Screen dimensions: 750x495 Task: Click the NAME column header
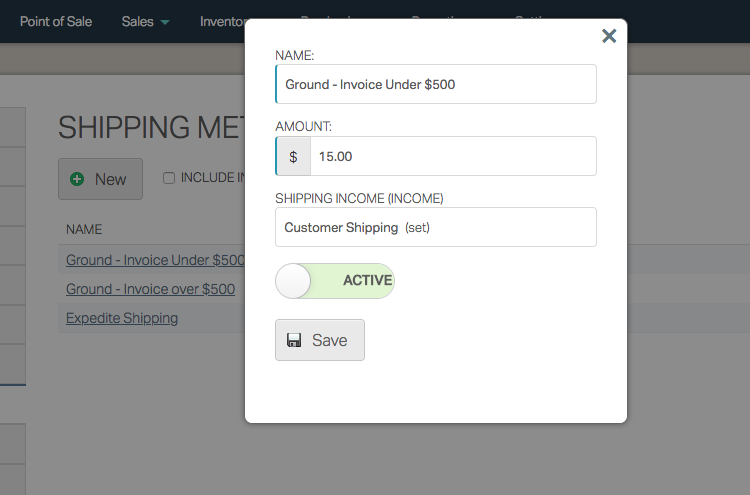point(84,230)
